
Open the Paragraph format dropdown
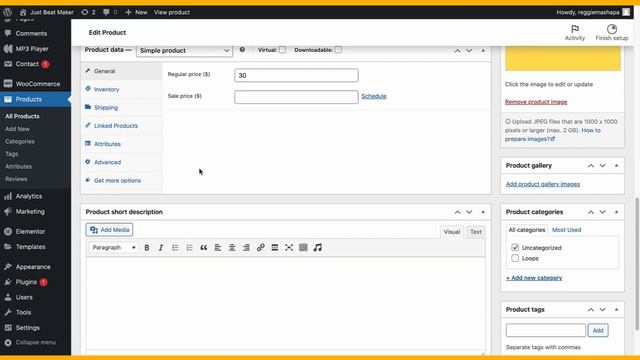coord(113,247)
